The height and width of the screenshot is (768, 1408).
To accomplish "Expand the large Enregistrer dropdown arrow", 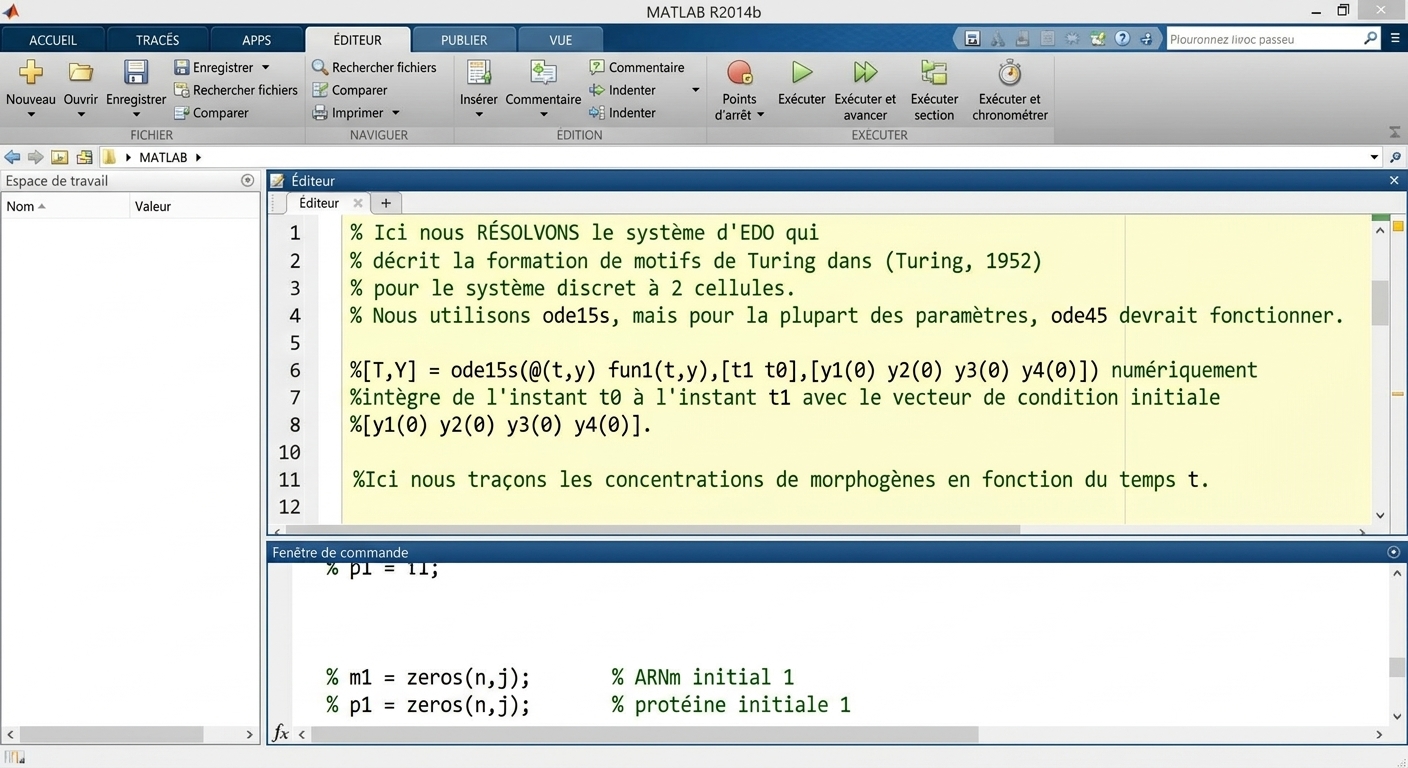I will (x=136, y=115).
